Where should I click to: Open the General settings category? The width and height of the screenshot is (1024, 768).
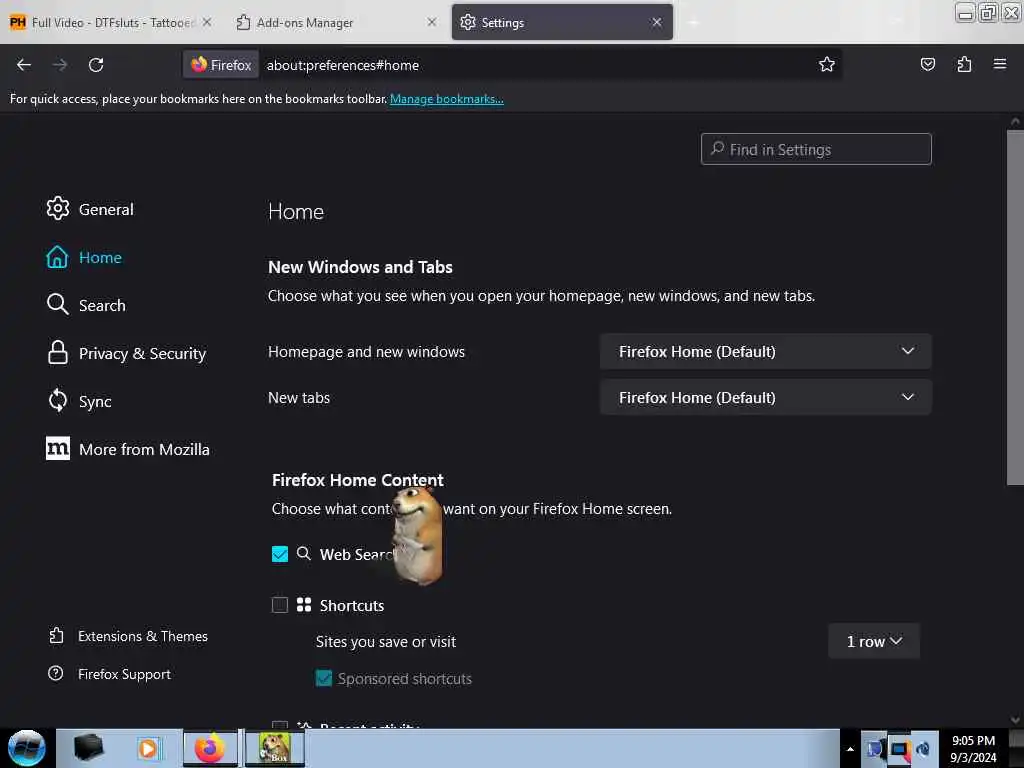(x=106, y=209)
